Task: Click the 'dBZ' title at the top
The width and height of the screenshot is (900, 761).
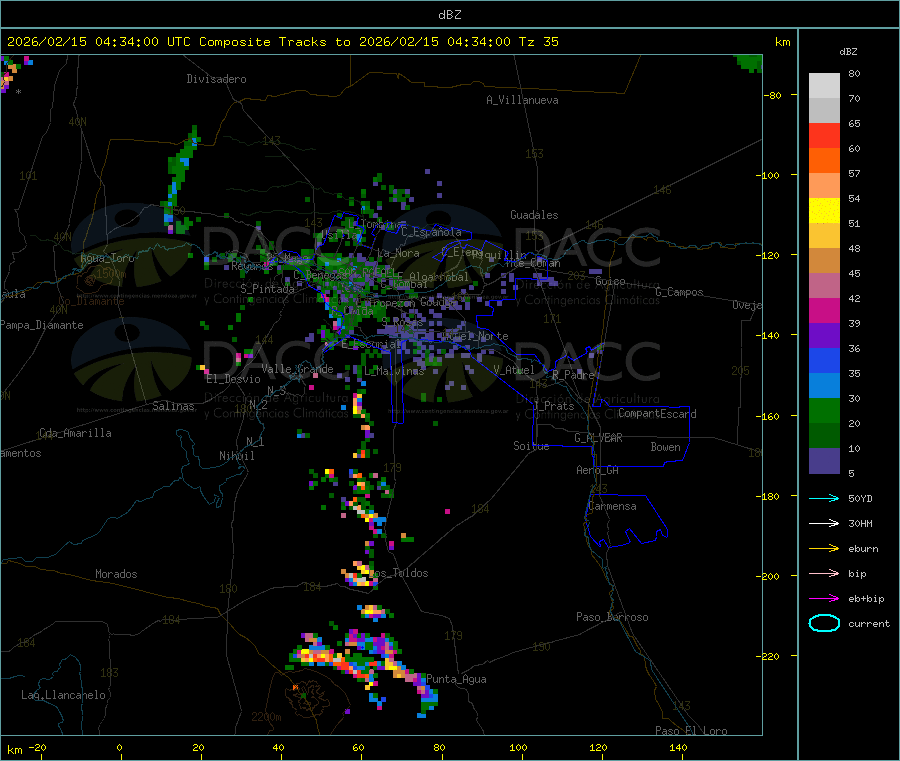Action: (449, 14)
